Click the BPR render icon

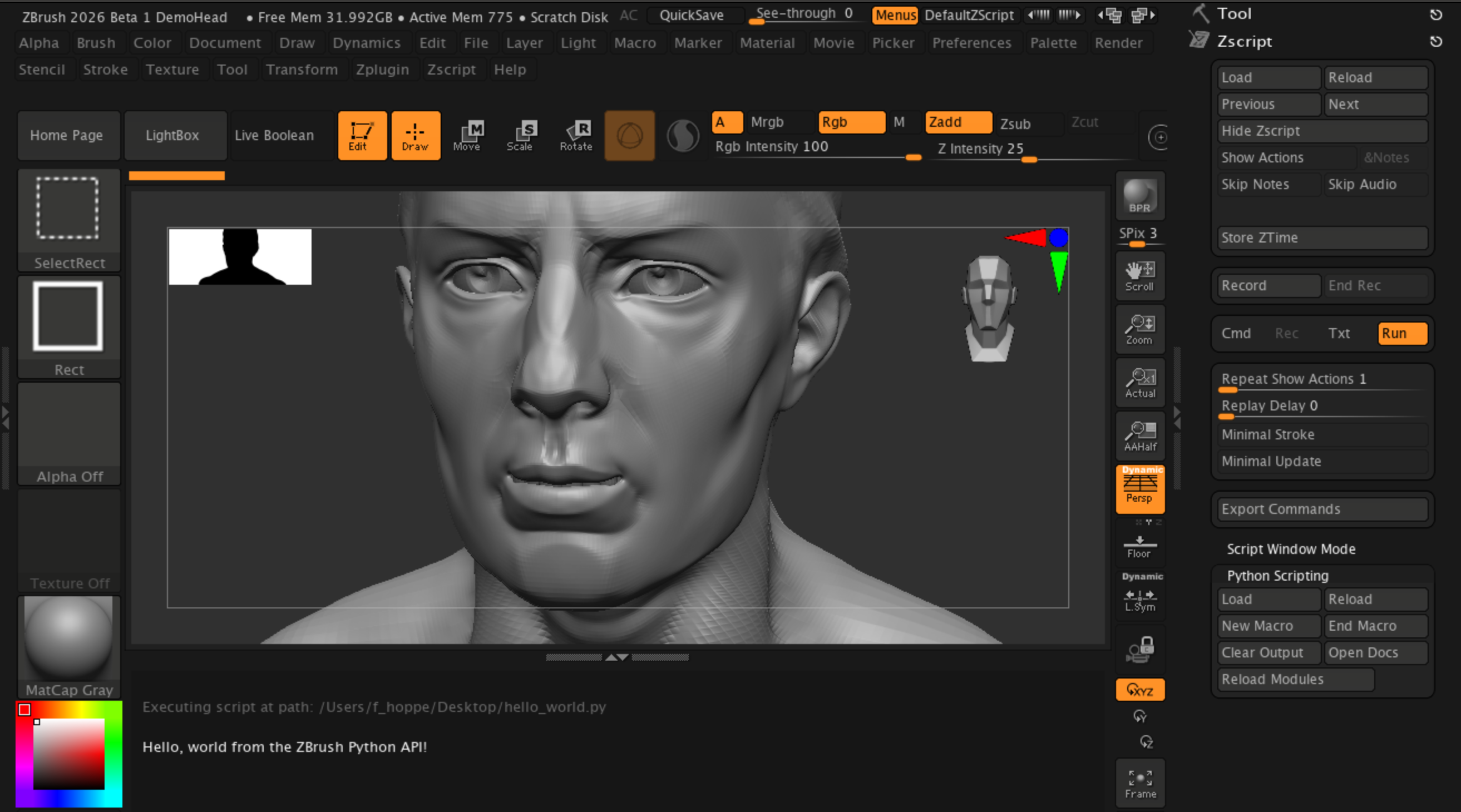tap(1140, 196)
